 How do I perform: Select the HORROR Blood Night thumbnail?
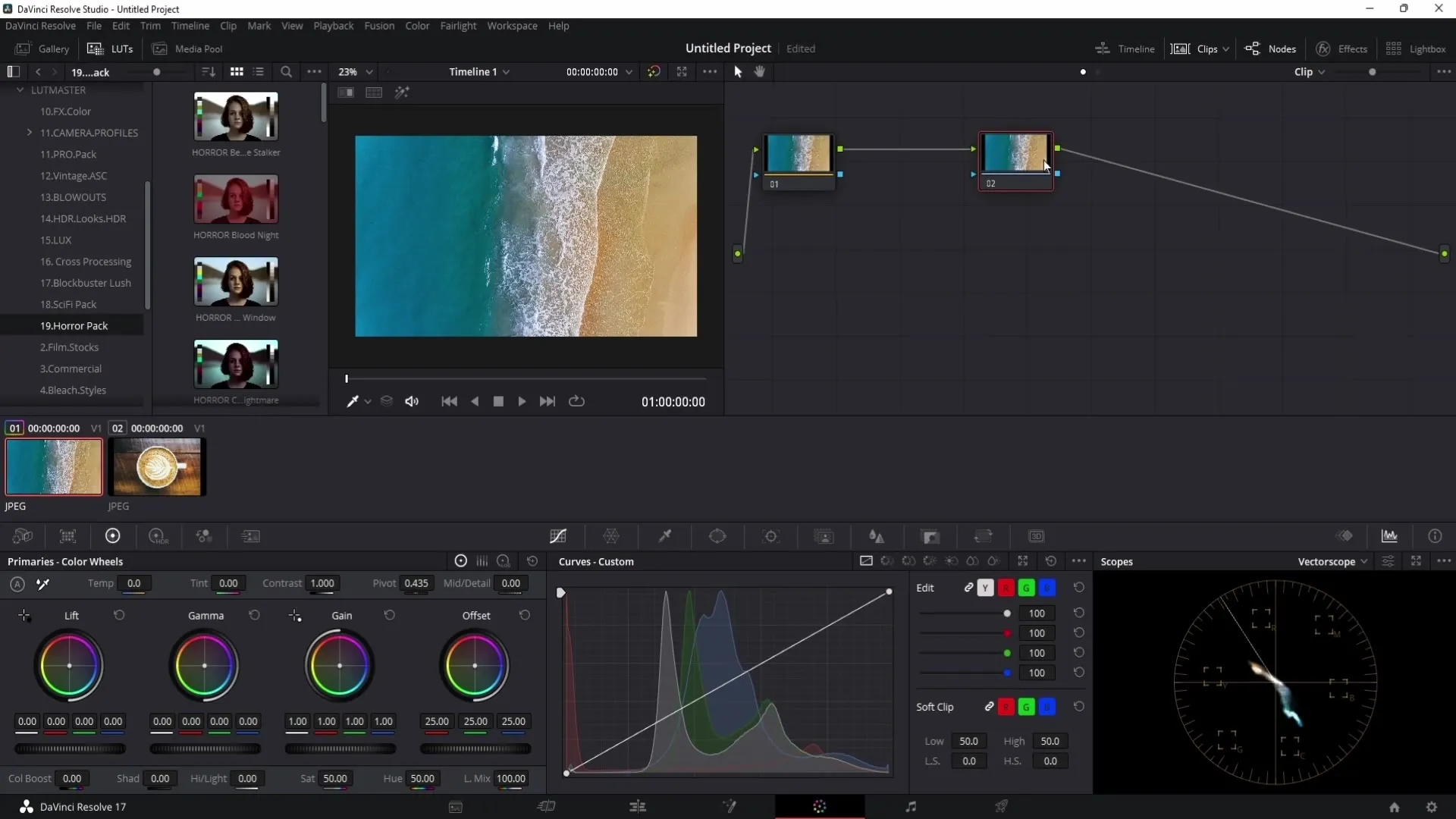(x=235, y=199)
